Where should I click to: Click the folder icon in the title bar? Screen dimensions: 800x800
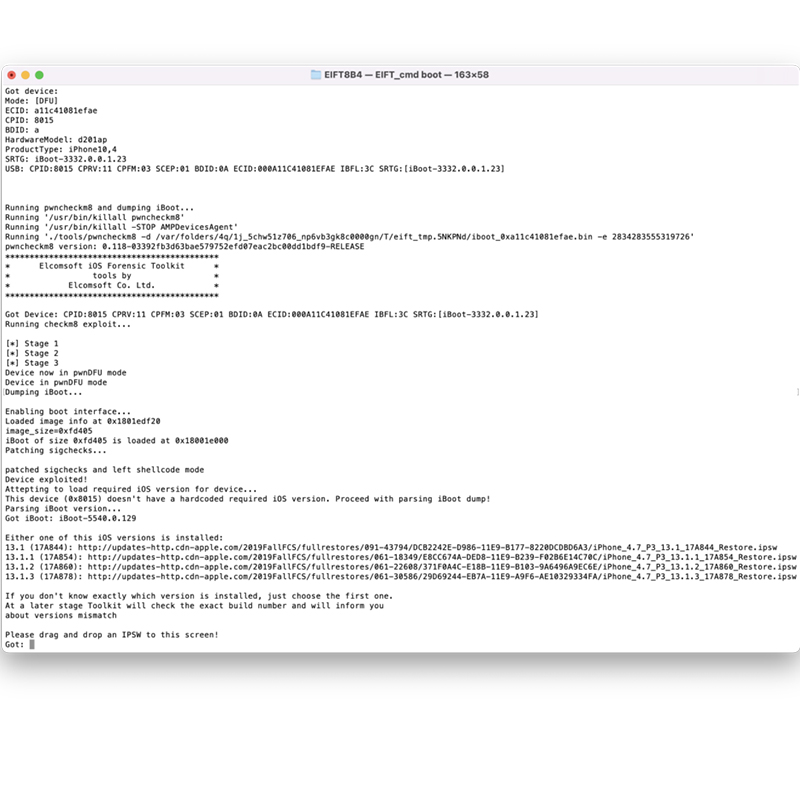[316, 74]
